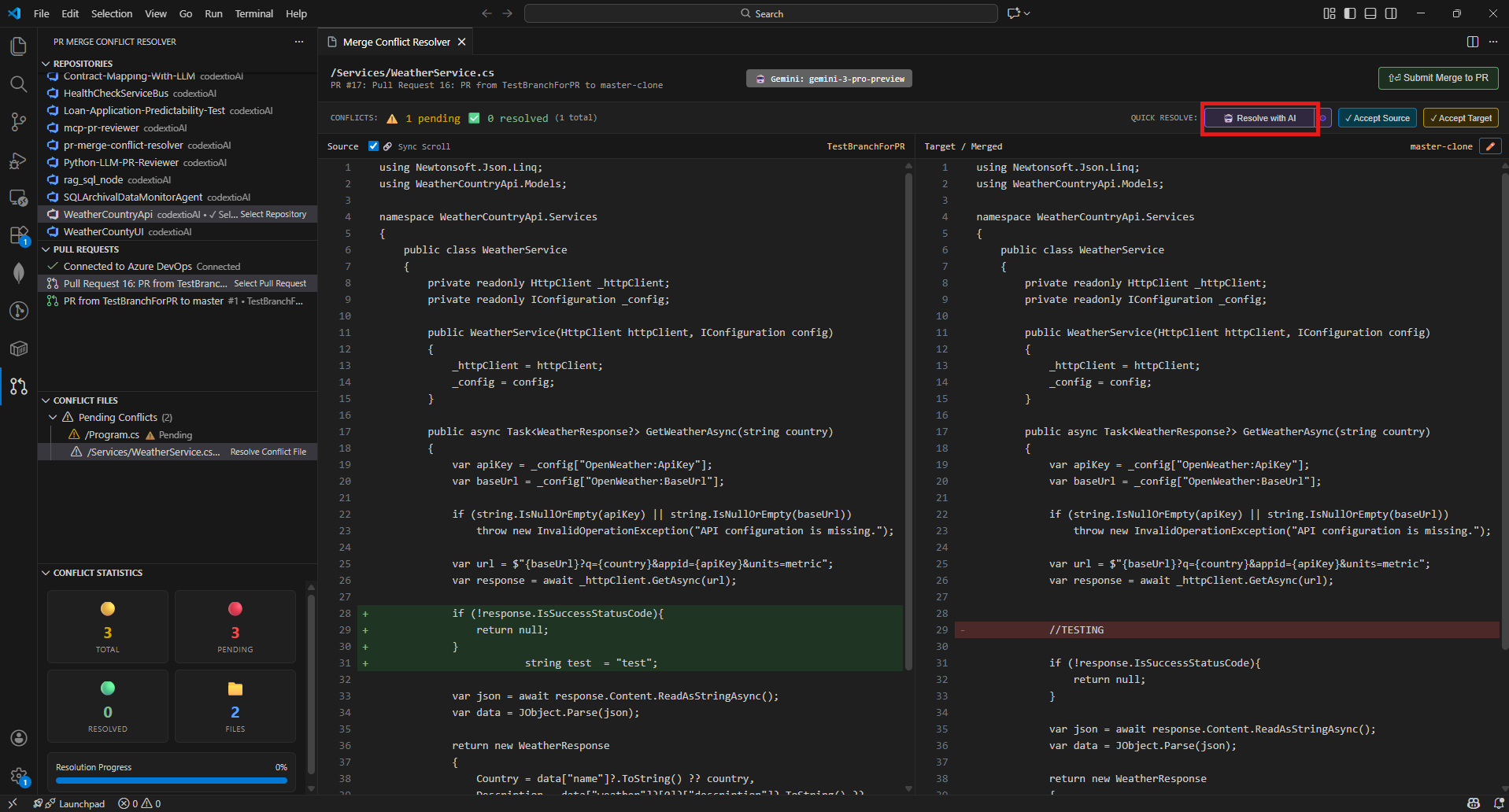Click Resolve Conflict File for WeatherService.cs
Image resolution: width=1509 pixels, height=812 pixels.
(268, 452)
